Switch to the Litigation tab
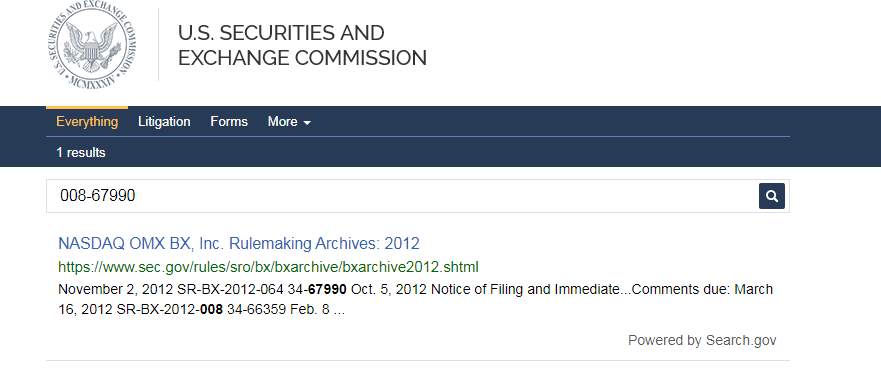 coord(164,121)
